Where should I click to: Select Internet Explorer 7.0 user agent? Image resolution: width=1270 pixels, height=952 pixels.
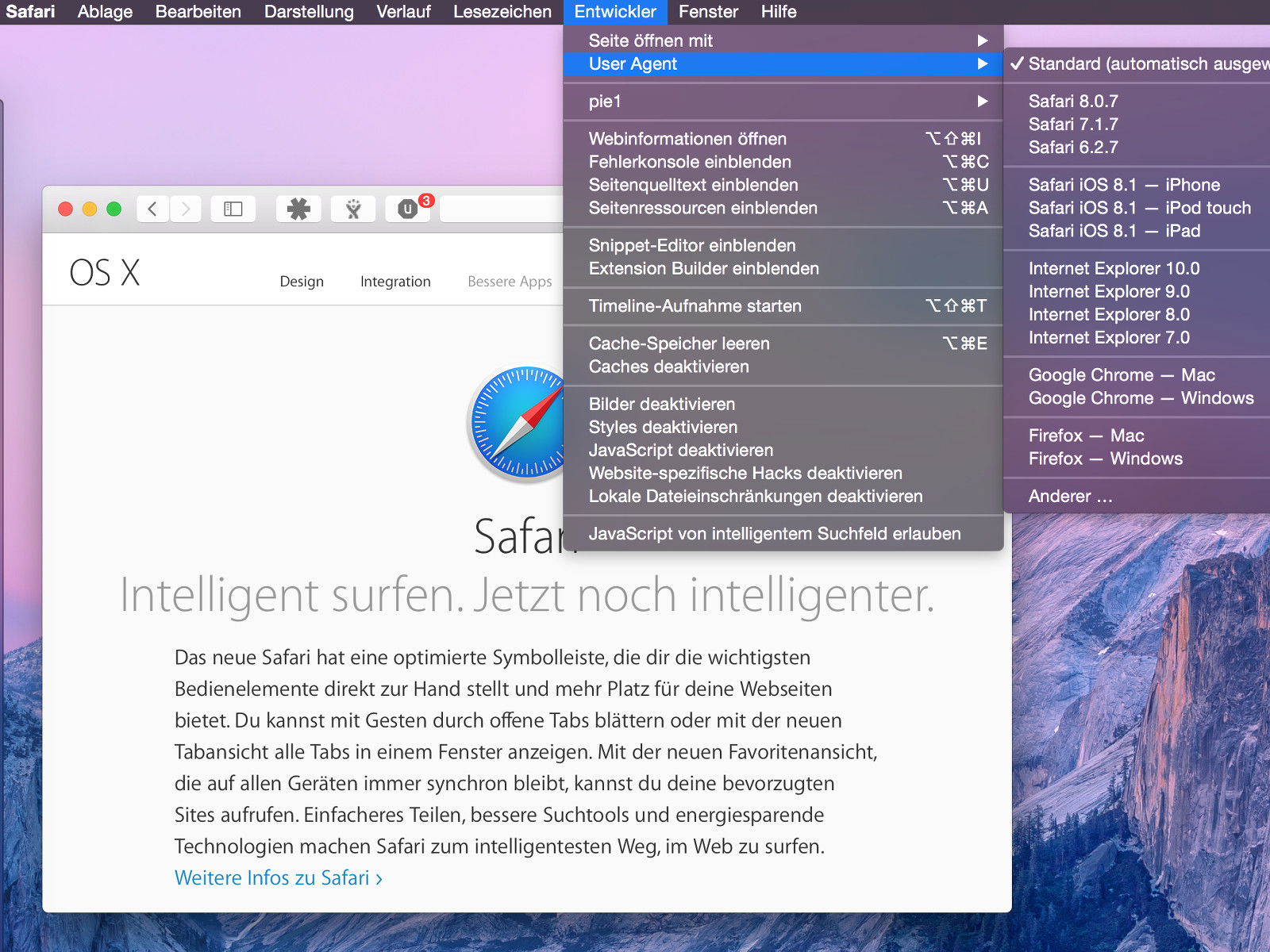pos(1137,337)
